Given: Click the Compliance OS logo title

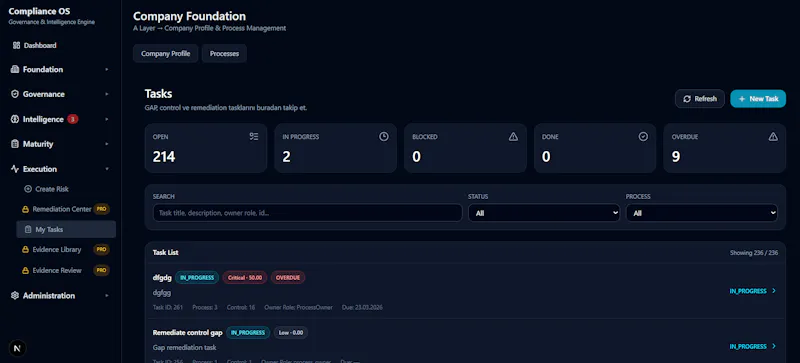Looking at the screenshot, I should click(x=39, y=11).
